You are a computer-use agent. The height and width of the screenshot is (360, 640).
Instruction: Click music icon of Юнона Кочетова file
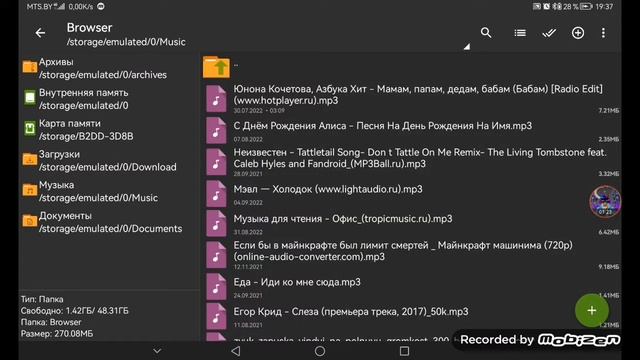tap(216, 99)
